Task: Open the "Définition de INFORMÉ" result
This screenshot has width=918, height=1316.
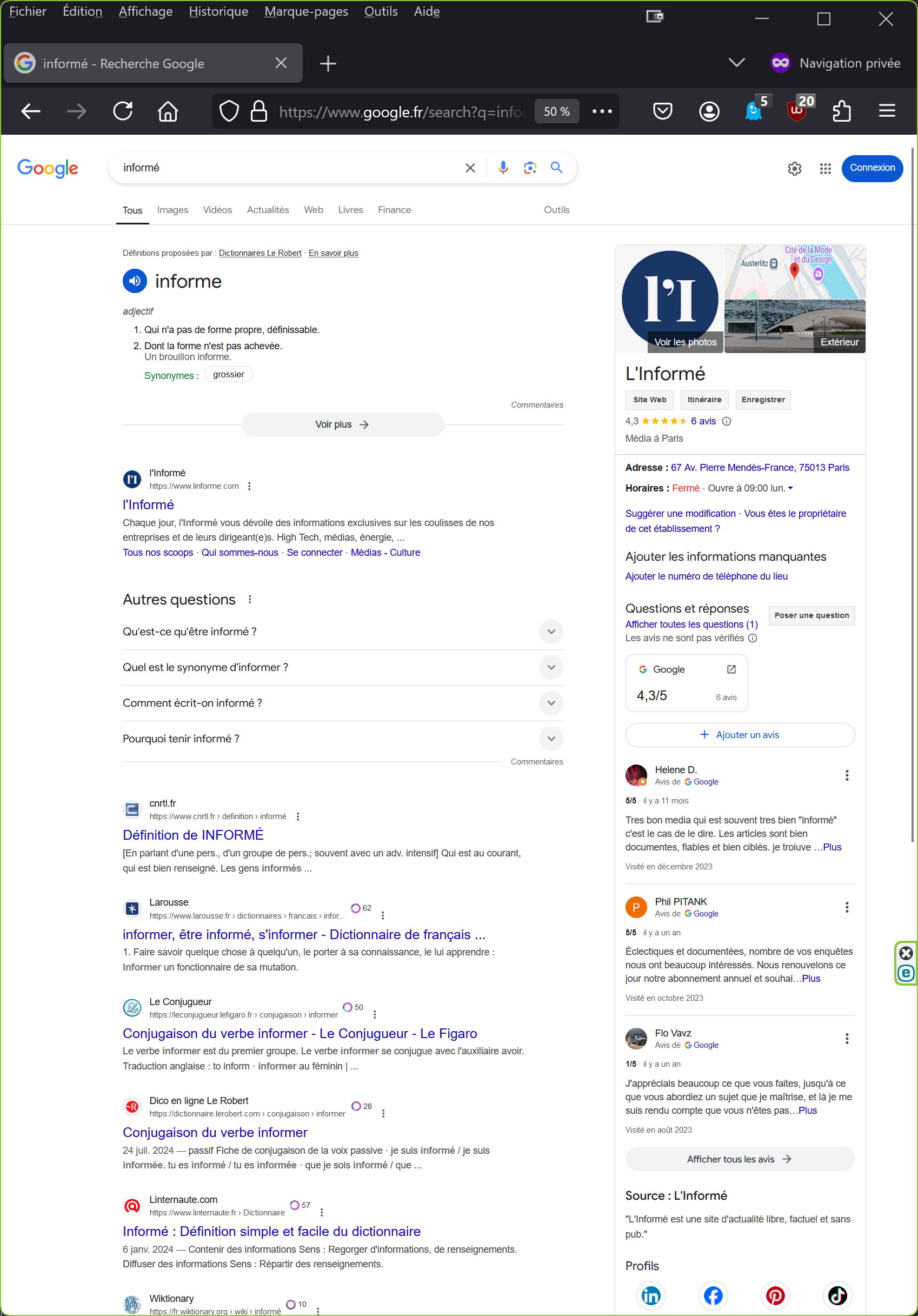Action: pos(193,835)
